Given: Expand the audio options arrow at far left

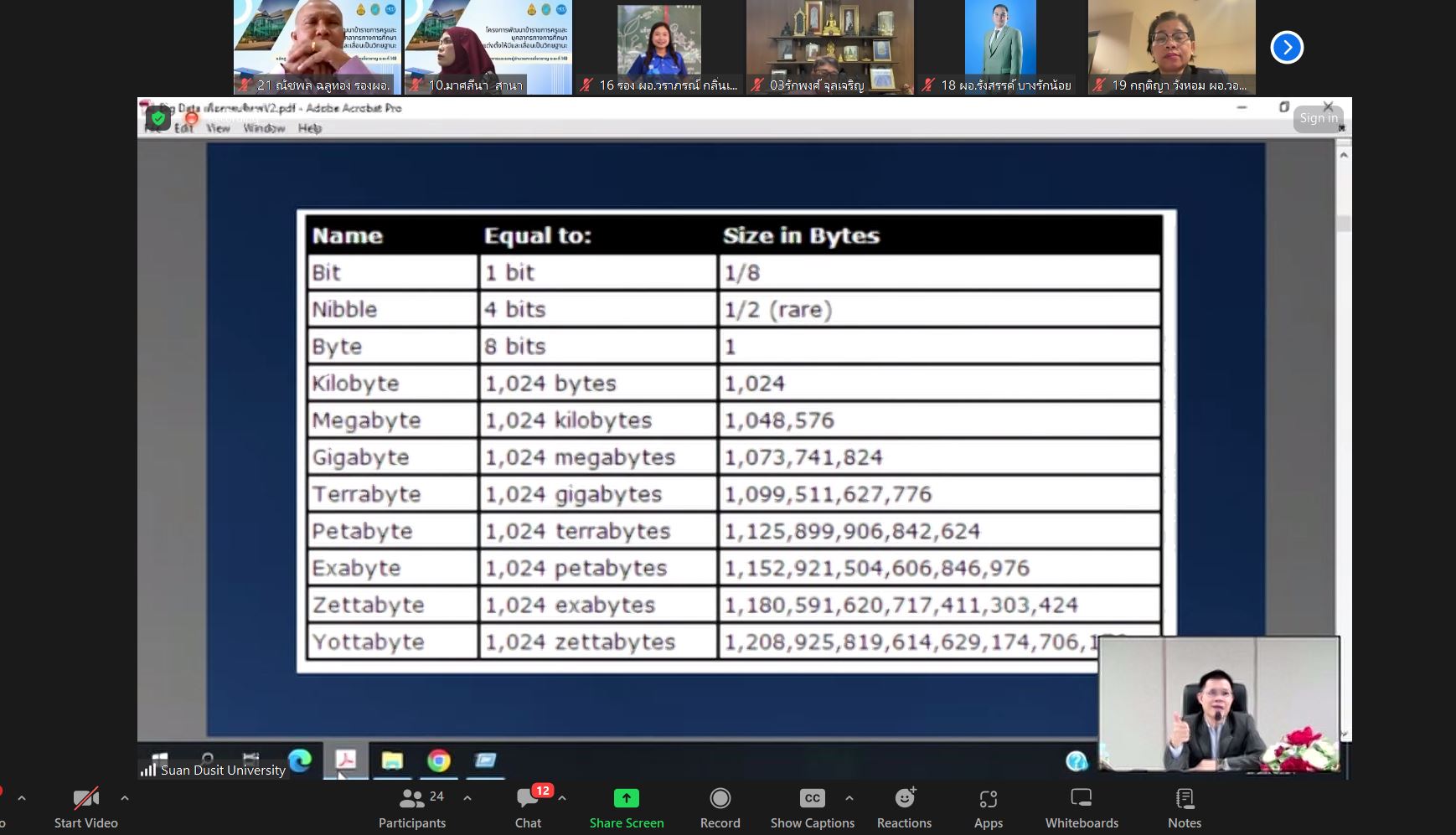Looking at the screenshot, I should (22, 798).
